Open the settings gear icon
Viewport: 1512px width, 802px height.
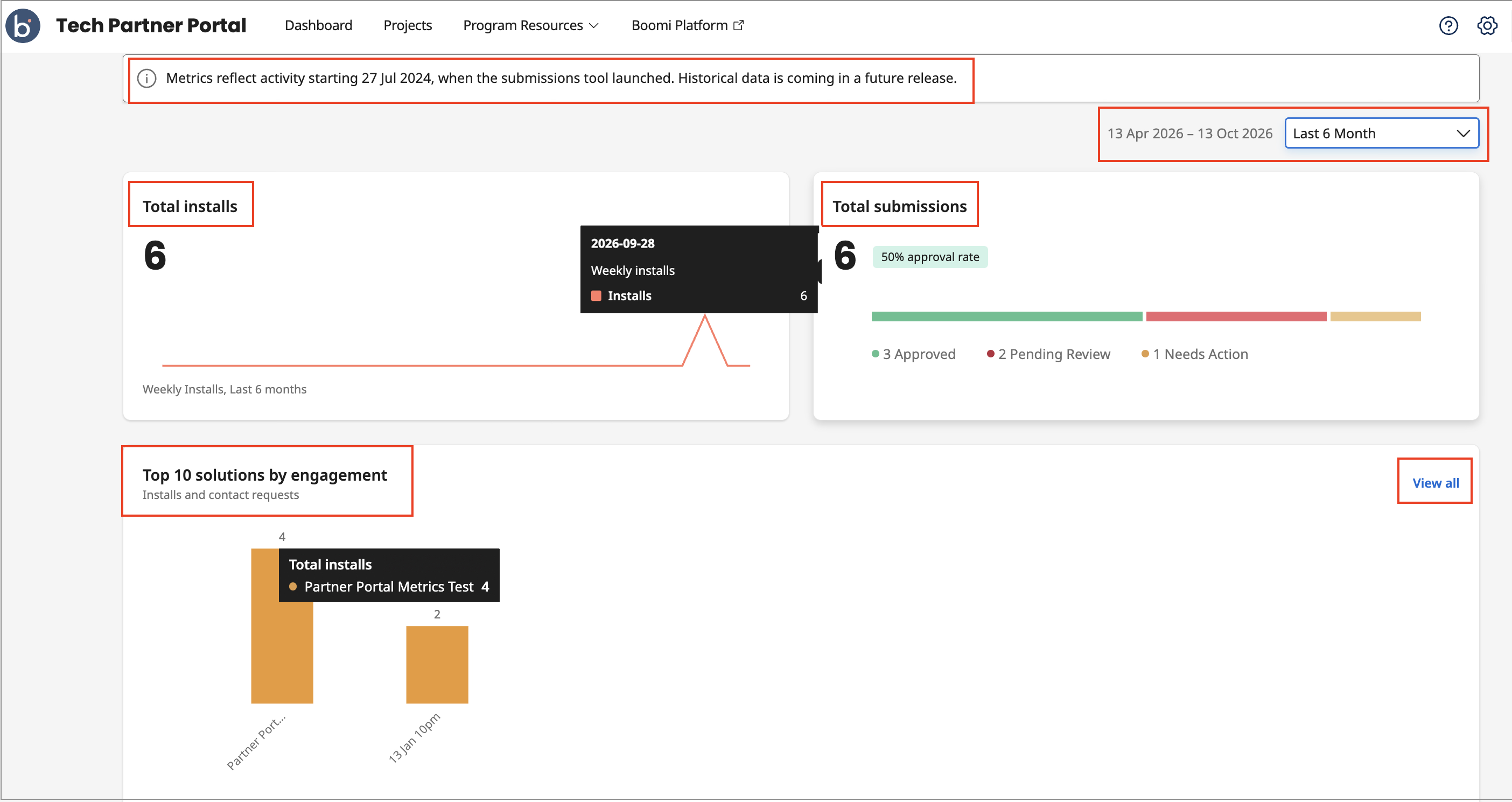(x=1487, y=26)
